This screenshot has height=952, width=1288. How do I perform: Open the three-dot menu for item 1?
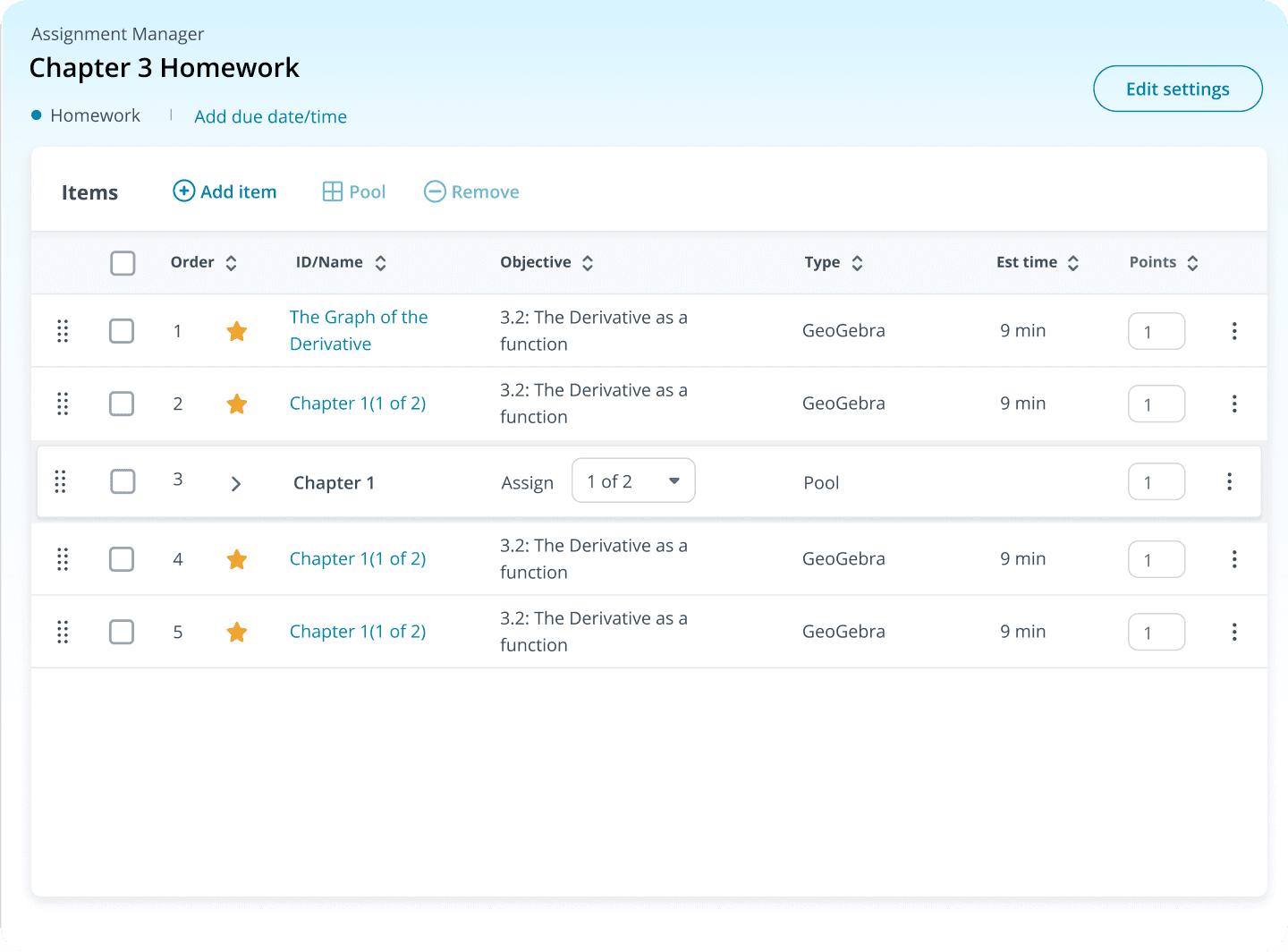(1234, 331)
